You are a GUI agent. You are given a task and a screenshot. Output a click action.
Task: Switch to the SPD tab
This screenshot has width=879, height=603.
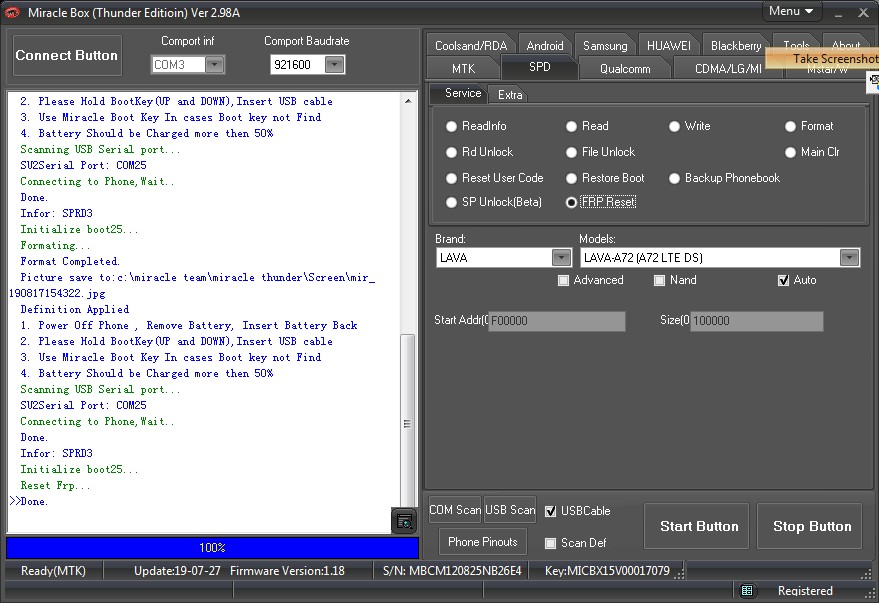tap(539, 67)
